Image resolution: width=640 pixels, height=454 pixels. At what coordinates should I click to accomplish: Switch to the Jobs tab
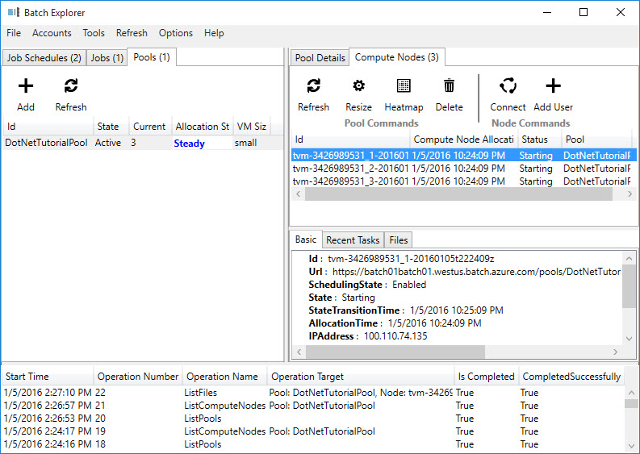108,58
